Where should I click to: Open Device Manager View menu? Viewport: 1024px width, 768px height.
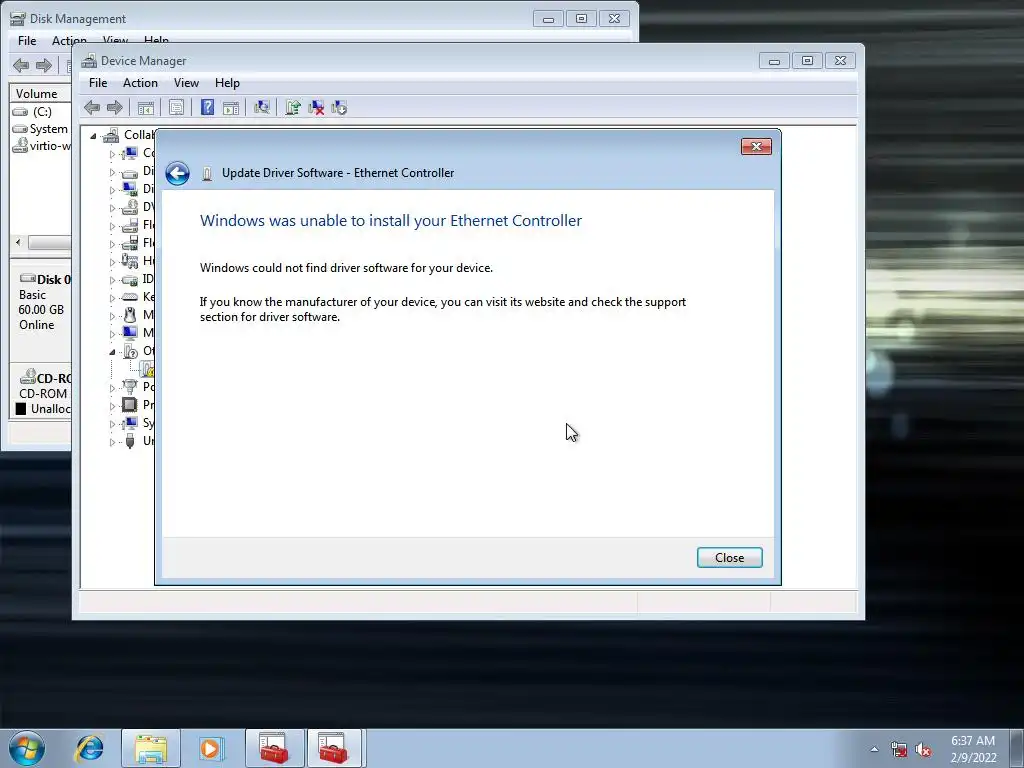[186, 83]
